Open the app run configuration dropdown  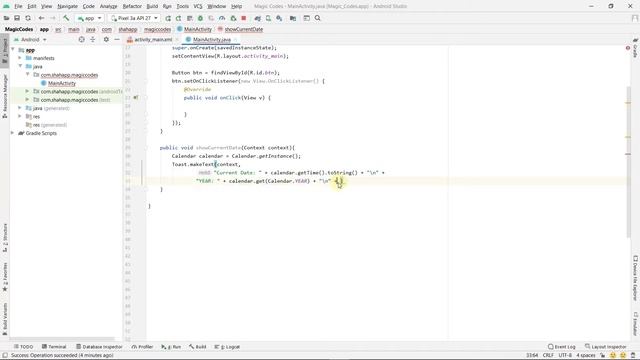pos(89,18)
